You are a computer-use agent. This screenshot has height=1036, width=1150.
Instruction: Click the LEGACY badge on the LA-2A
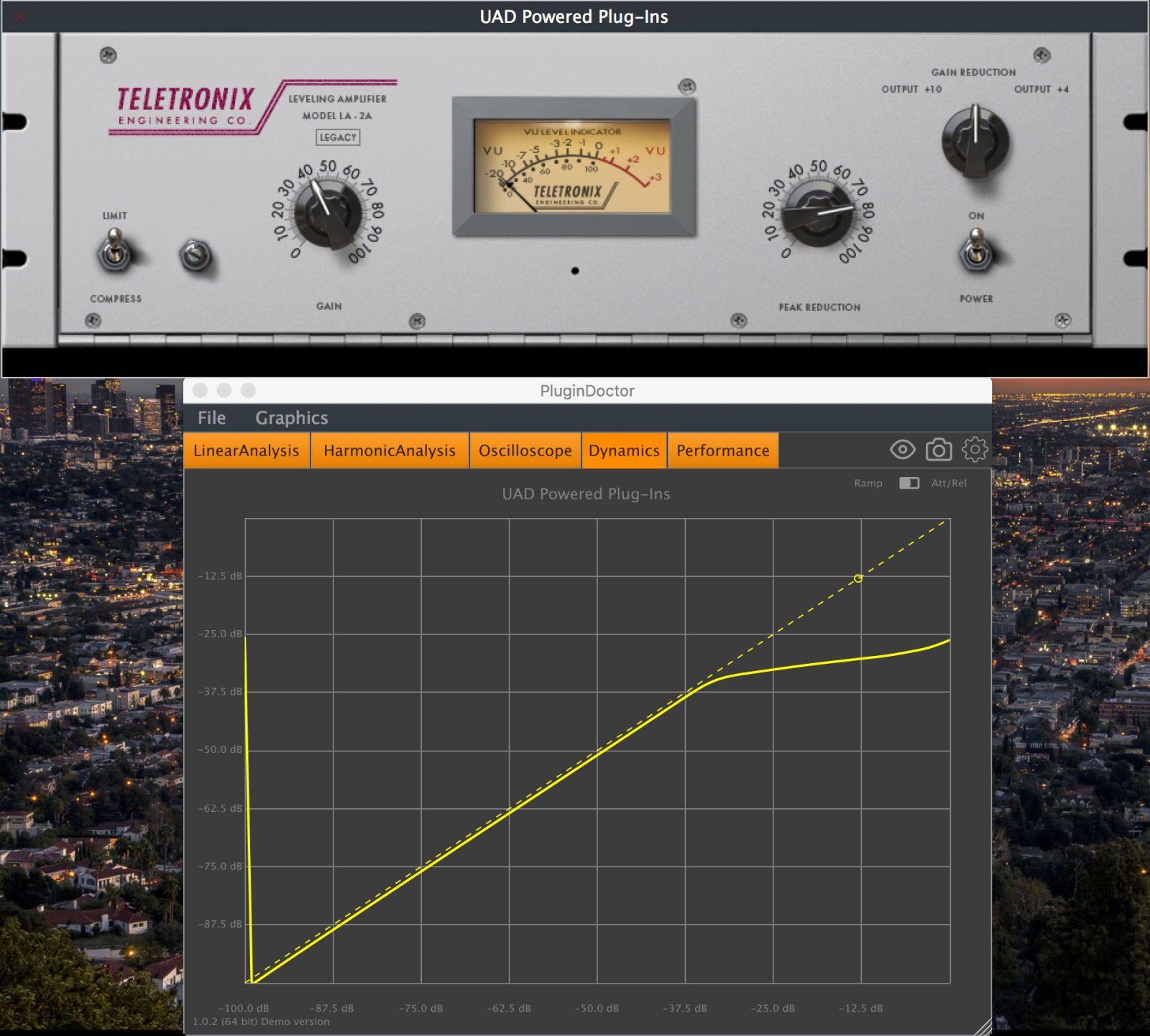338,137
